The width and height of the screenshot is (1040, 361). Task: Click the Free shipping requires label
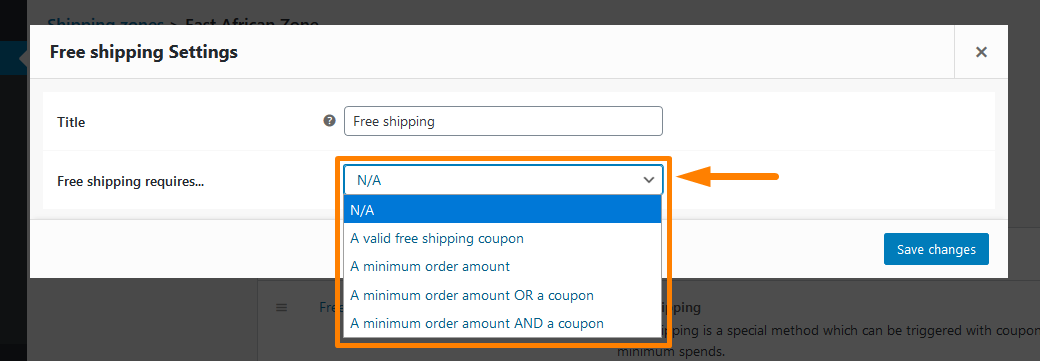[x=131, y=181]
